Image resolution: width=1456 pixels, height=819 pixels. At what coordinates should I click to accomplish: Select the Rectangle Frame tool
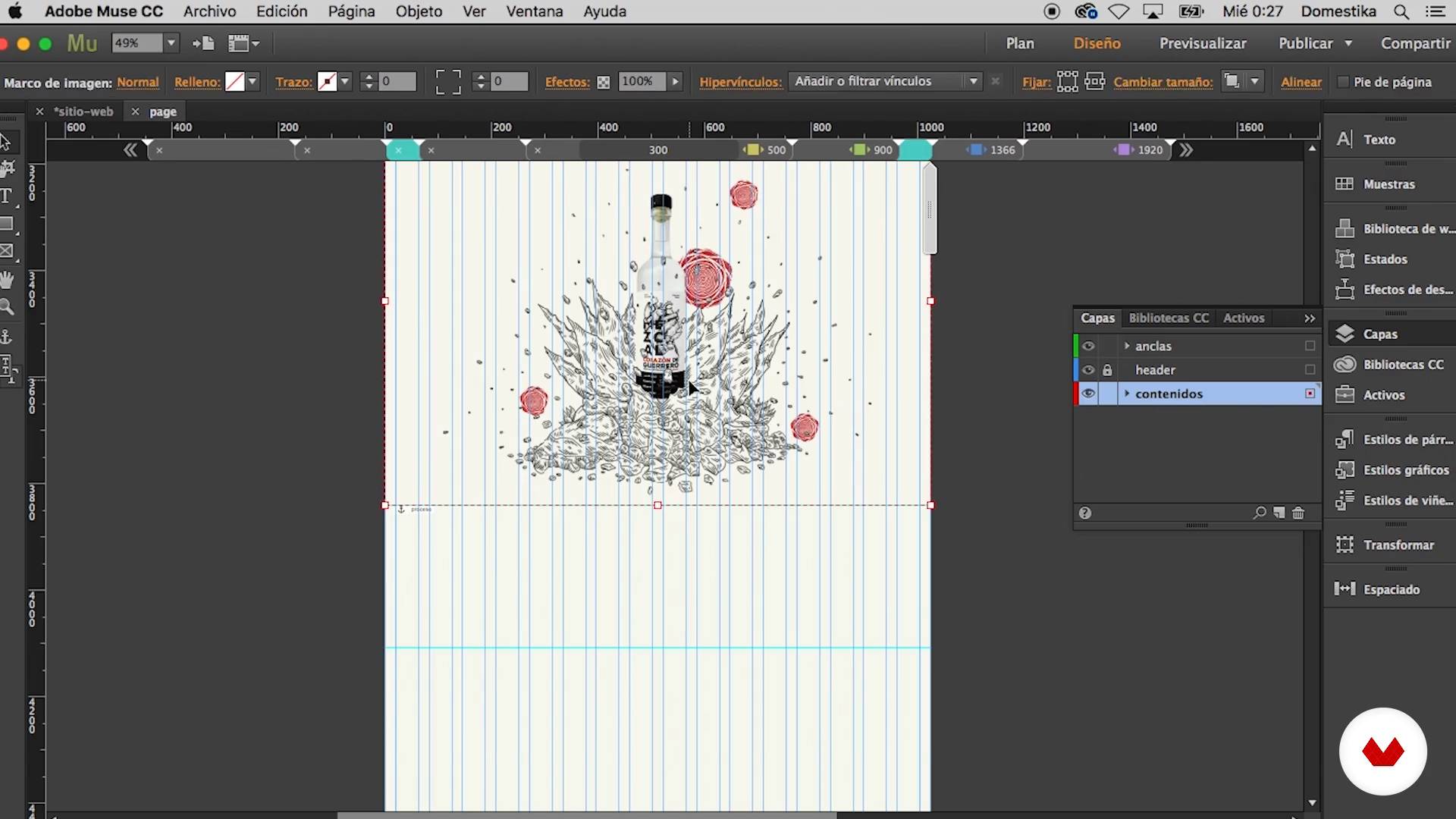tap(8, 251)
